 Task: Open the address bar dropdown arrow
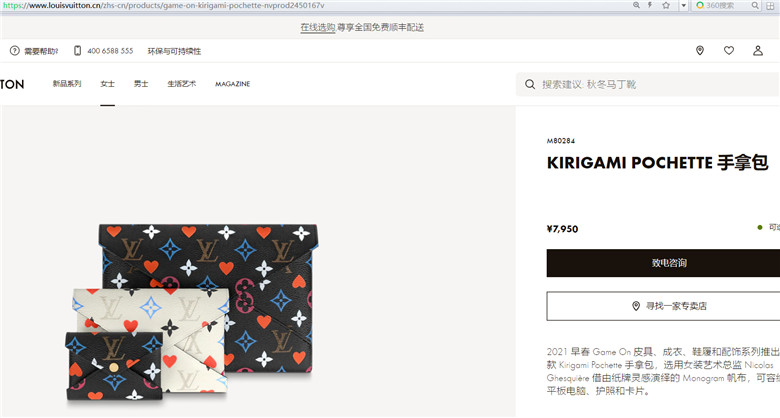pos(683,5)
